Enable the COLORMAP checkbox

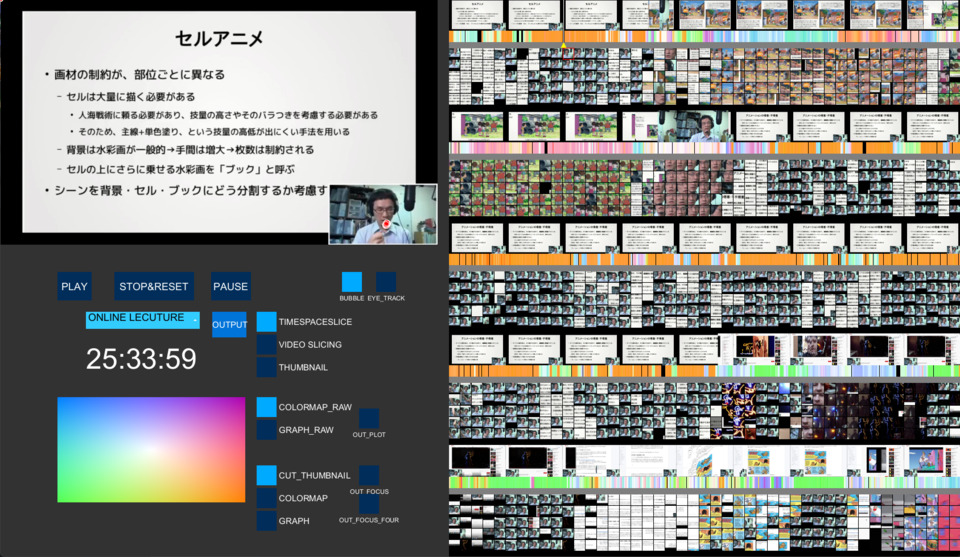pyautogui.click(x=266, y=498)
